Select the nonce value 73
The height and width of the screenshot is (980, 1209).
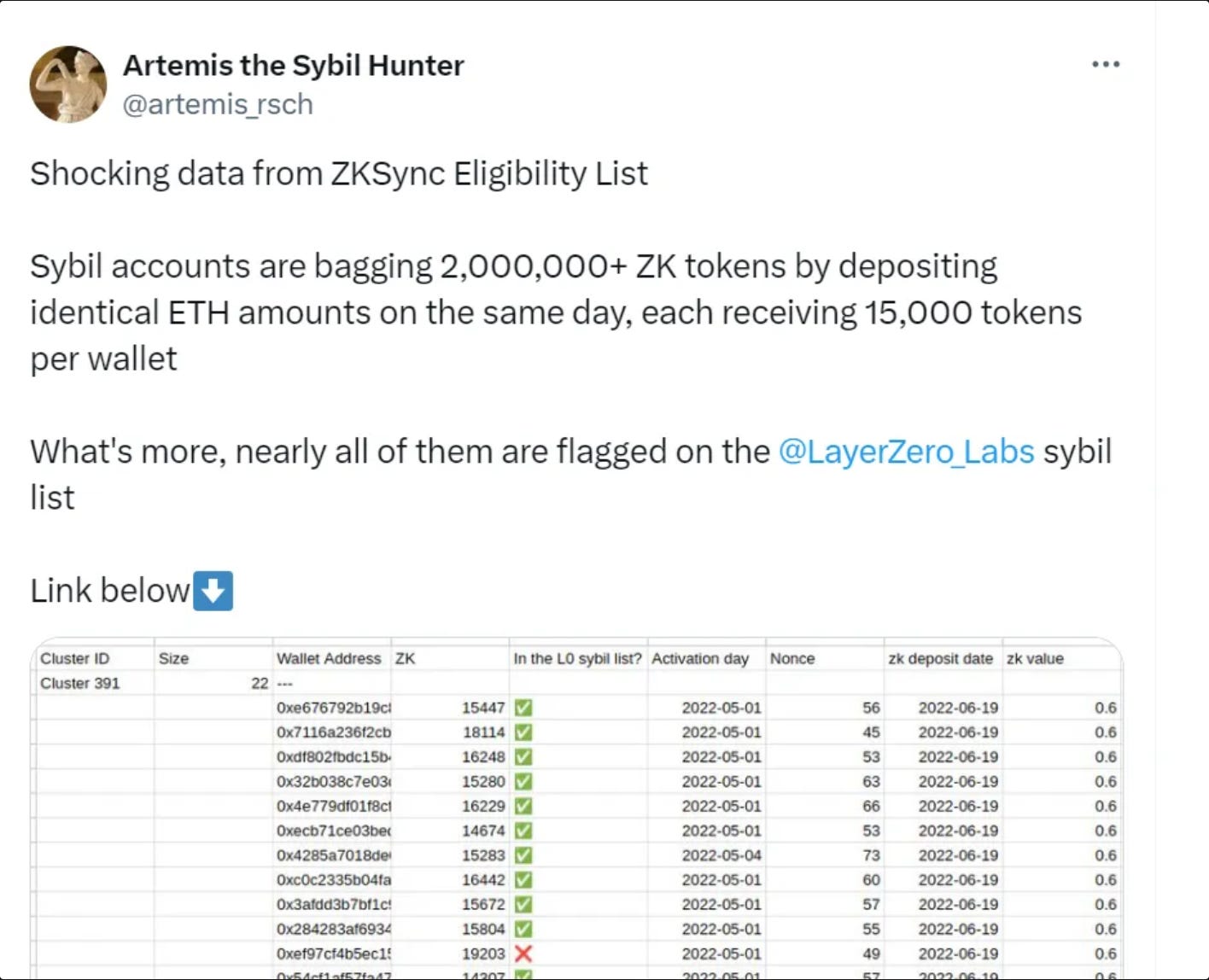[871, 855]
